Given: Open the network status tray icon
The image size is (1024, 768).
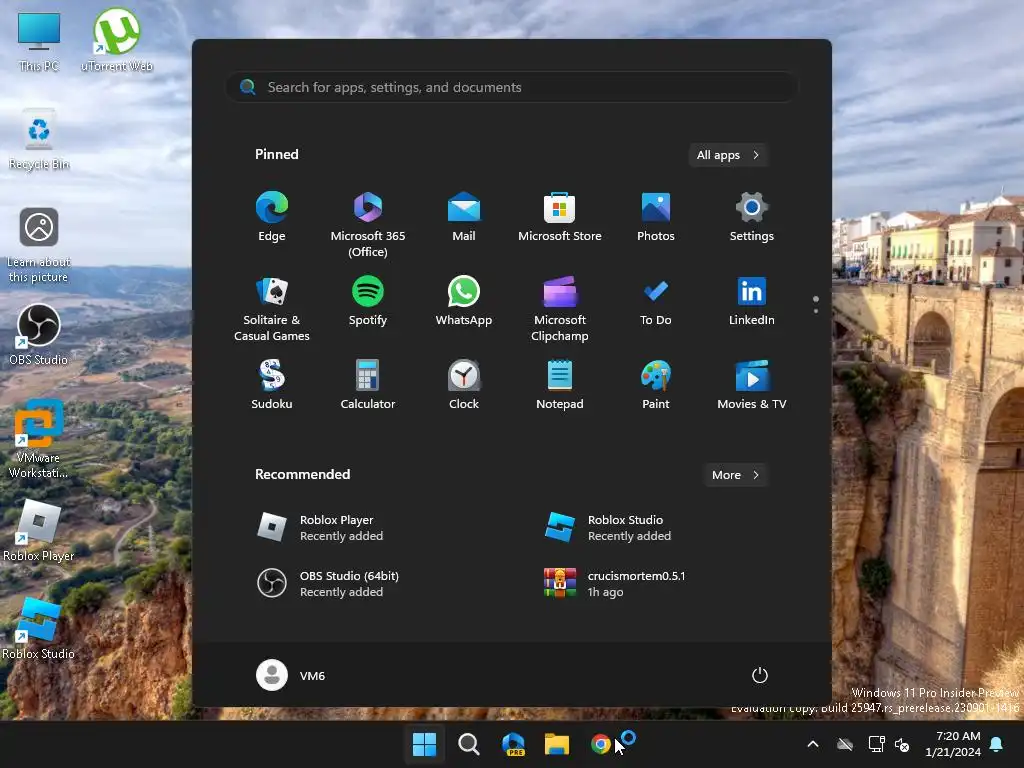Looking at the screenshot, I should pos(876,744).
